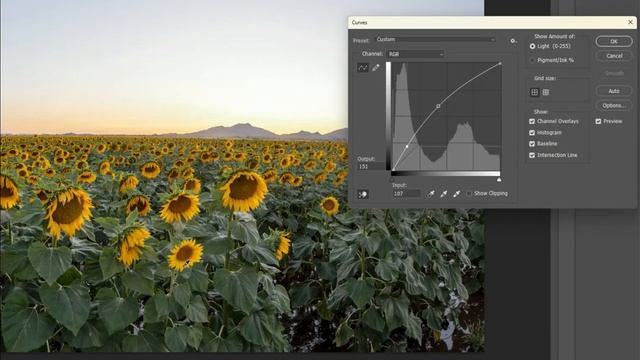
Task: Select the lower curve control point
Action: point(407,146)
